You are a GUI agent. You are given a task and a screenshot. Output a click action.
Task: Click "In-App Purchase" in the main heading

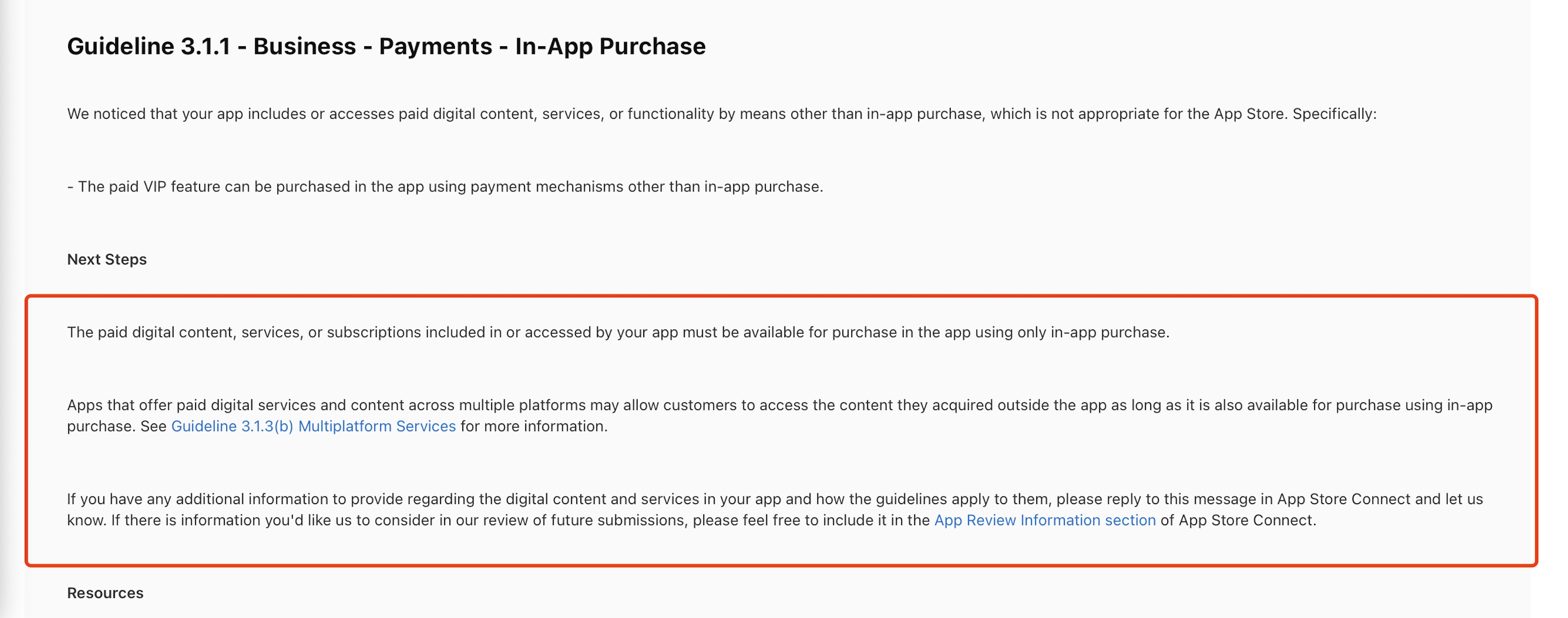tap(610, 46)
